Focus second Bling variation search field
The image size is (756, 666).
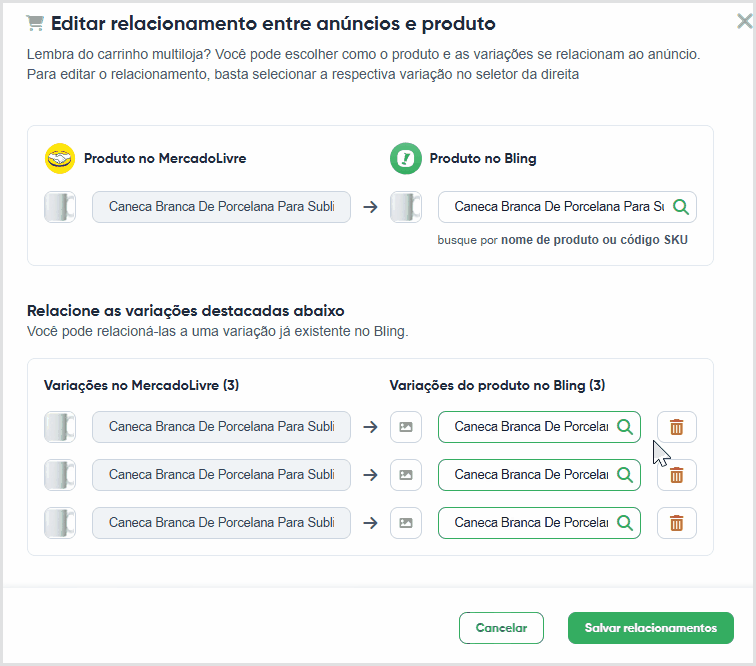point(539,475)
